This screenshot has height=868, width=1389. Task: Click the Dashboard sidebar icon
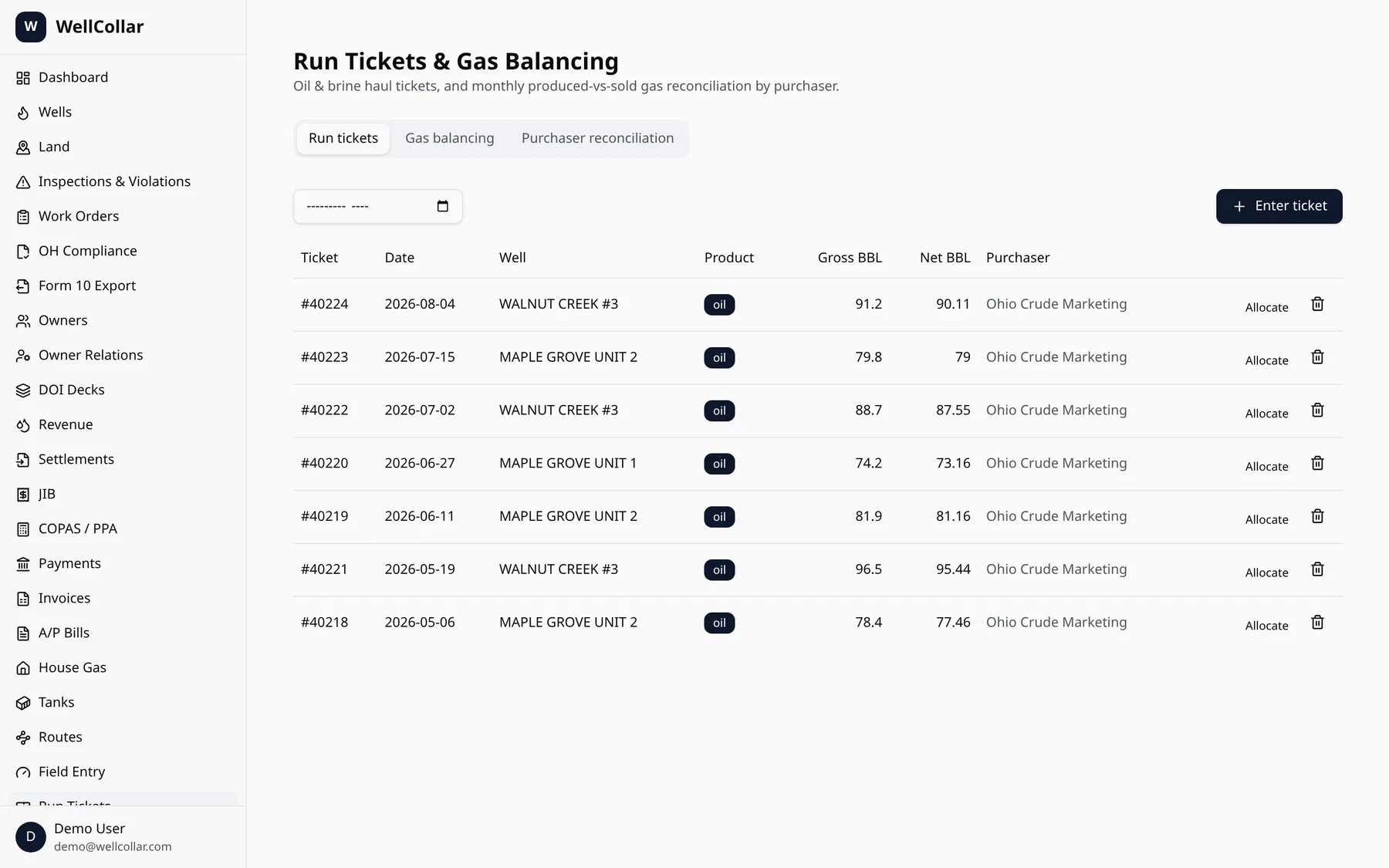point(23,78)
